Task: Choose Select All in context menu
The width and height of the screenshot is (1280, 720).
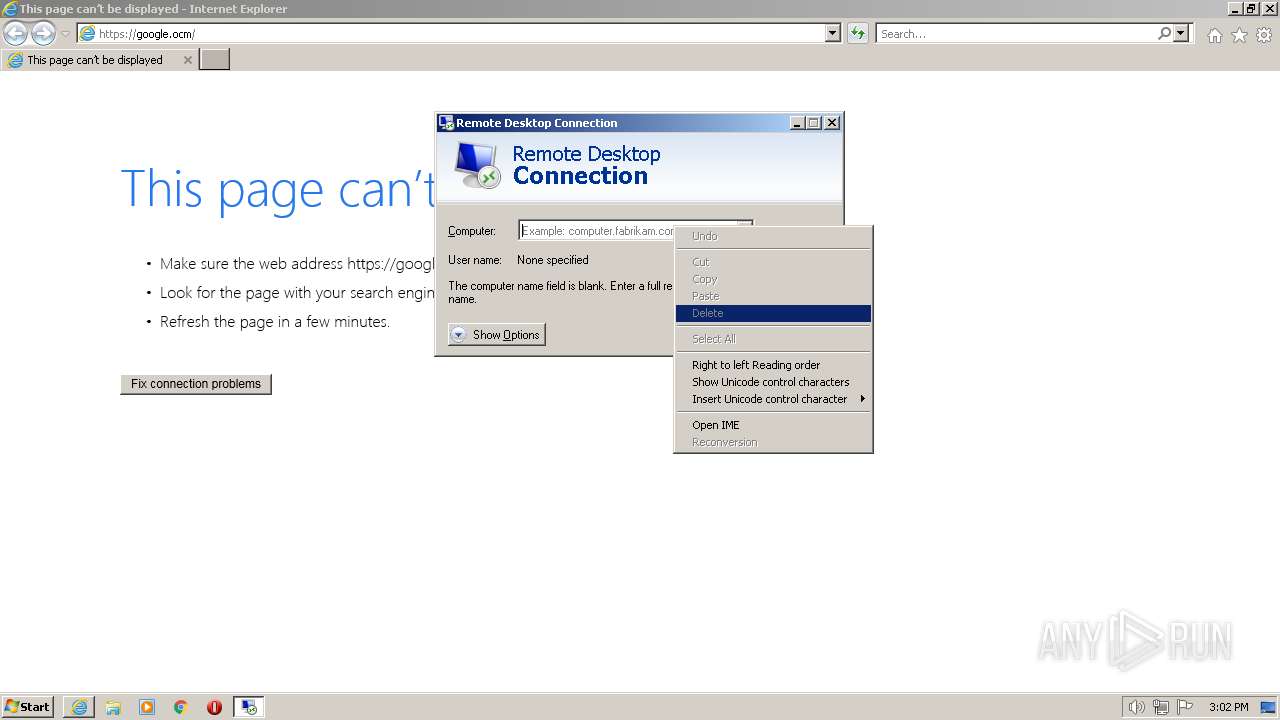Action: (x=773, y=339)
